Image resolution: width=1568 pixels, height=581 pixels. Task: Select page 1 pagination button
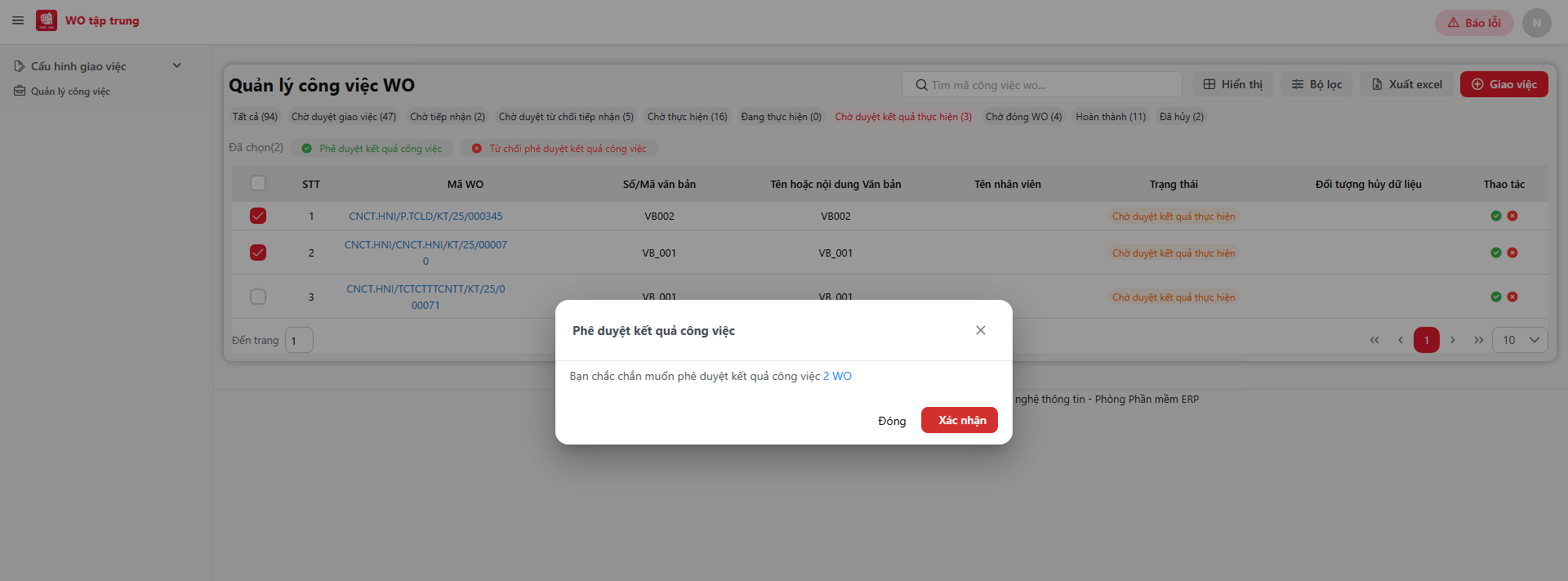[1427, 340]
